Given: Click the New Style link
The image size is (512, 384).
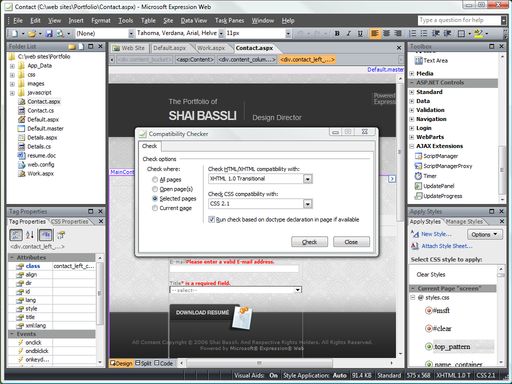Looking at the screenshot, I should [436, 234].
